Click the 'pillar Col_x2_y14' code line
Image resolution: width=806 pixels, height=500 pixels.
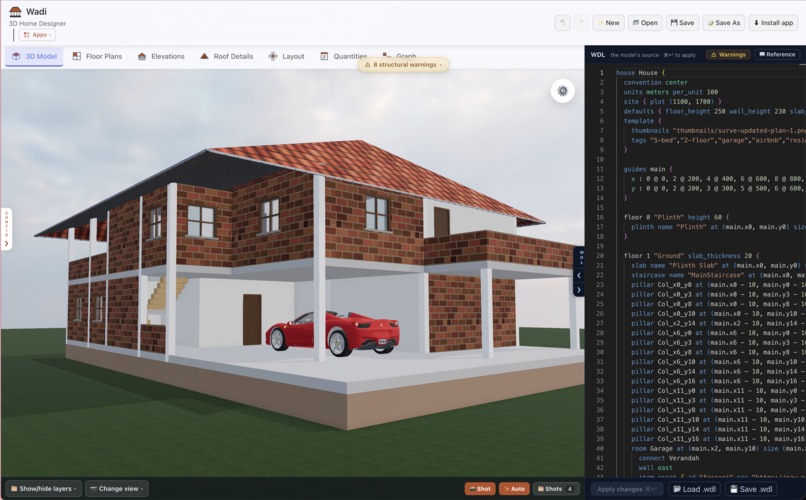point(718,323)
